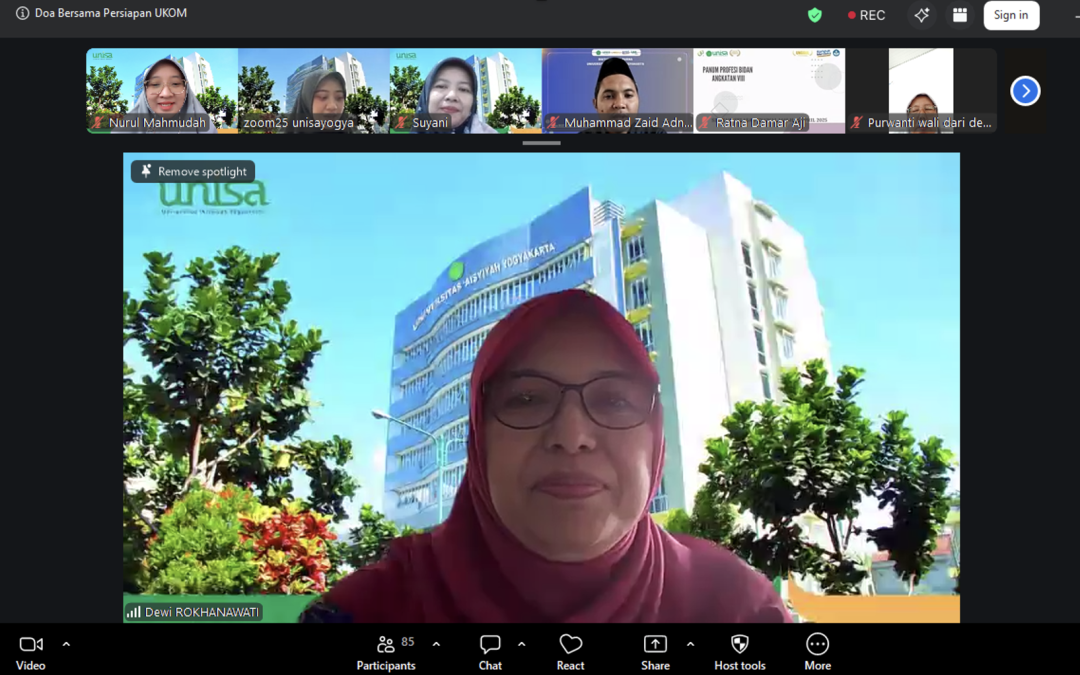Expand the Chat options caret
The width and height of the screenshot is (1080, 675).
pos(522,644)
